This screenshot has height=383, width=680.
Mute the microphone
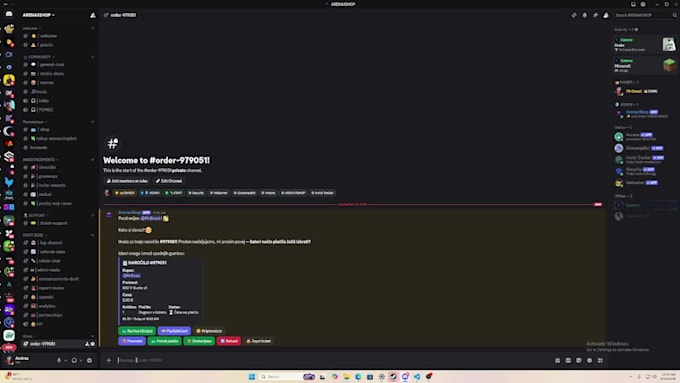pos(59,360)
